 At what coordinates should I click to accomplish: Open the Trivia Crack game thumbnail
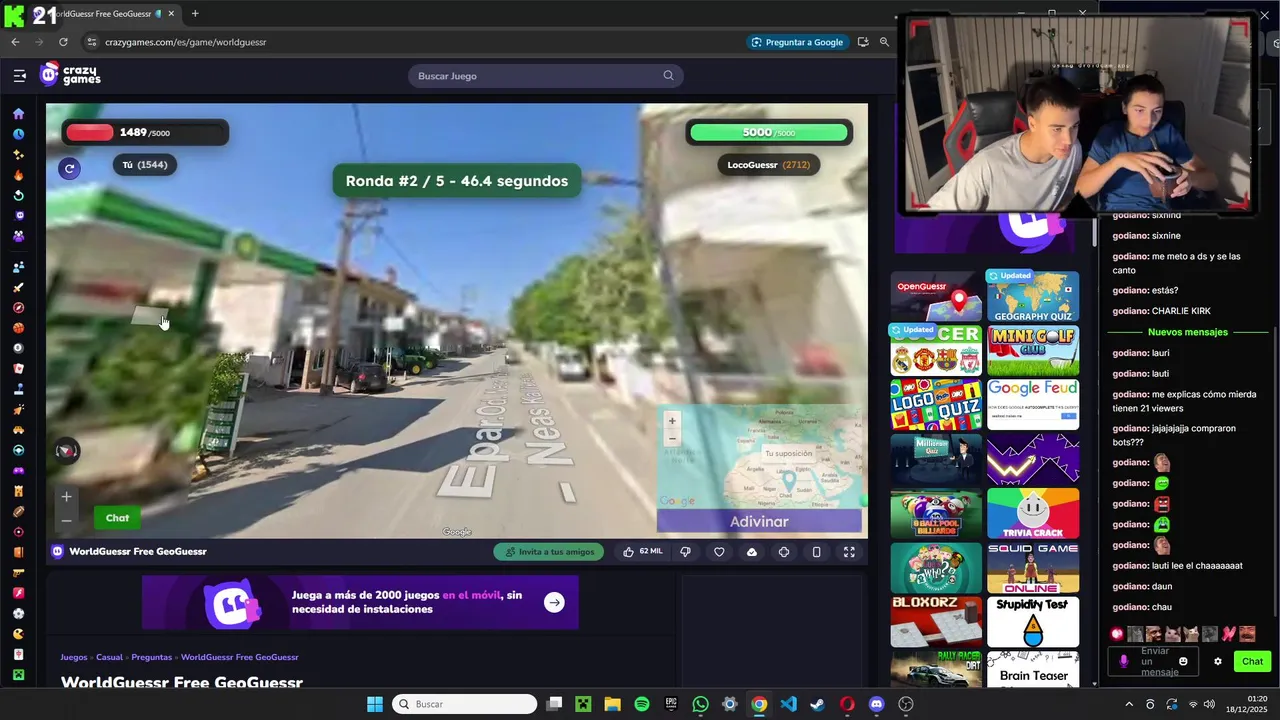[x=1033, y=513]
